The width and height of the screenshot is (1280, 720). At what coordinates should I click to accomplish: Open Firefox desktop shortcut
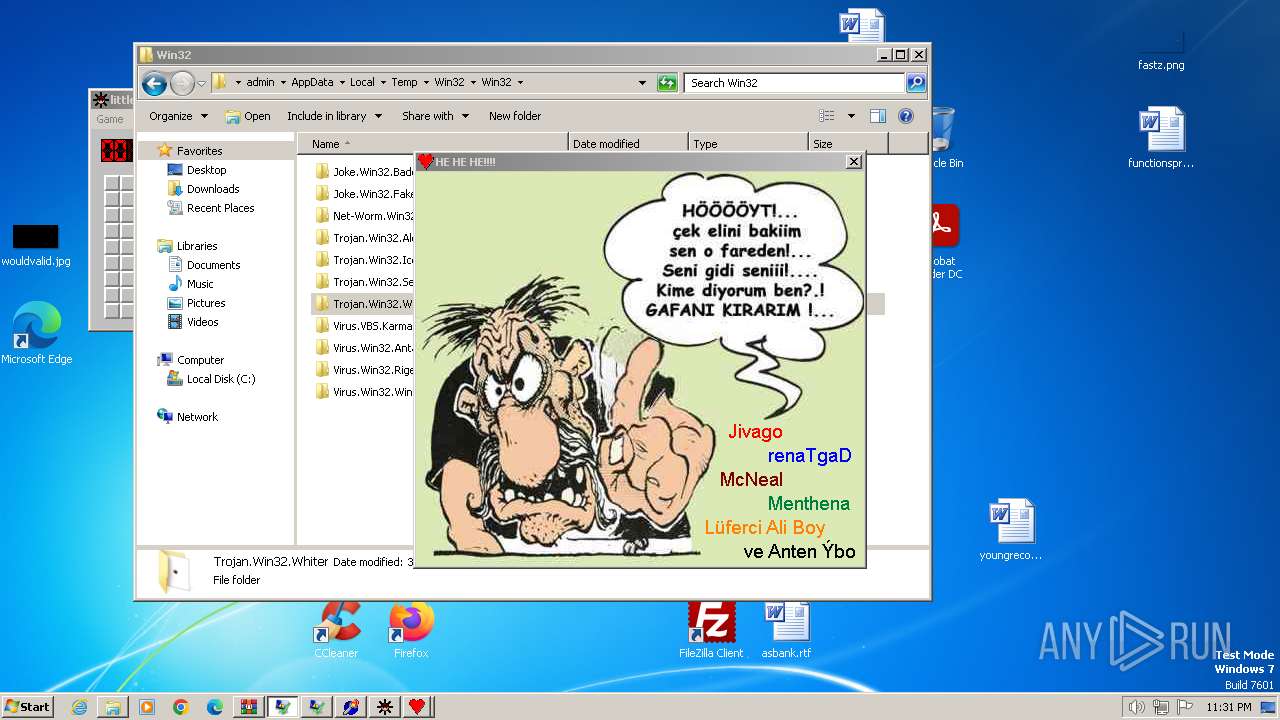pyautogui.click(x=411, y=629)
